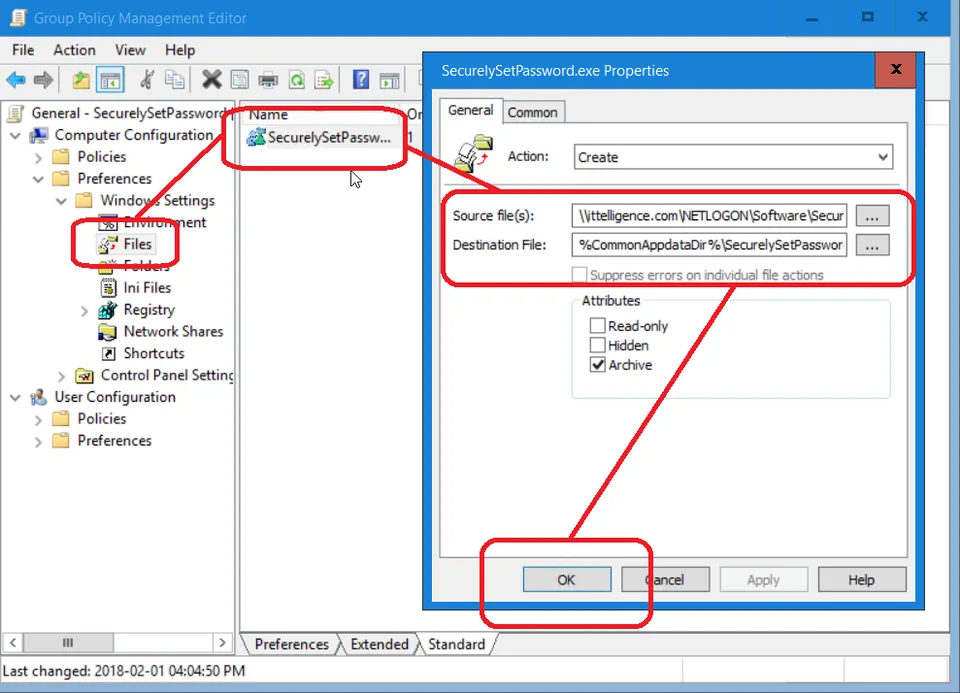Collapse Computer Configuration node

coord(15,135)
